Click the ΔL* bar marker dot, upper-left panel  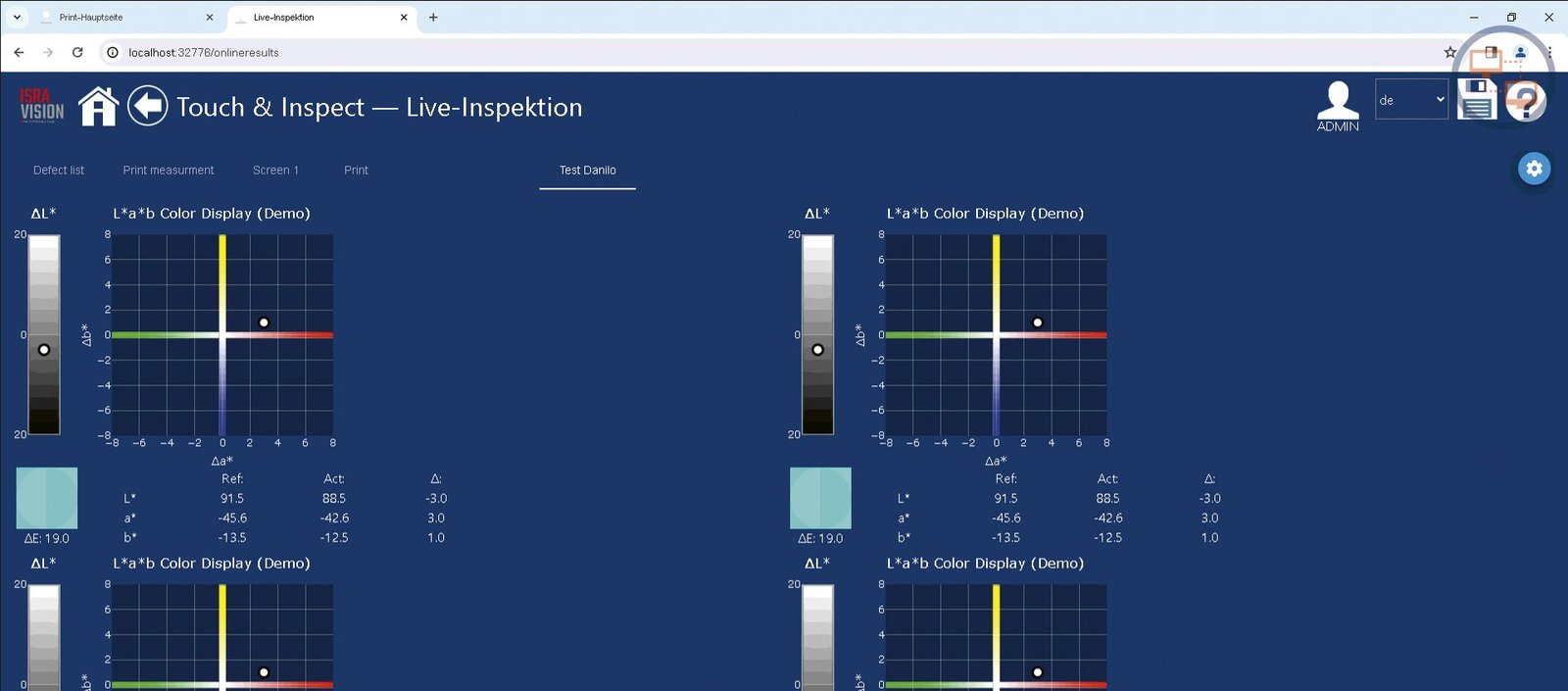44,350
